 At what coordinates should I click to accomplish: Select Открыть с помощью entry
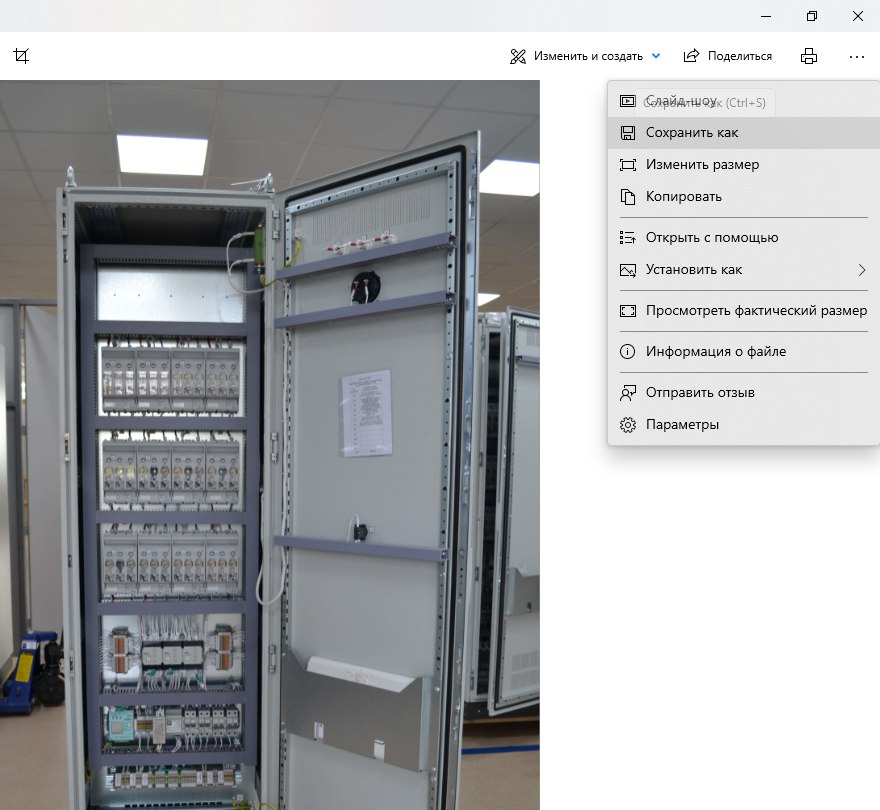[x=744, y=238]
